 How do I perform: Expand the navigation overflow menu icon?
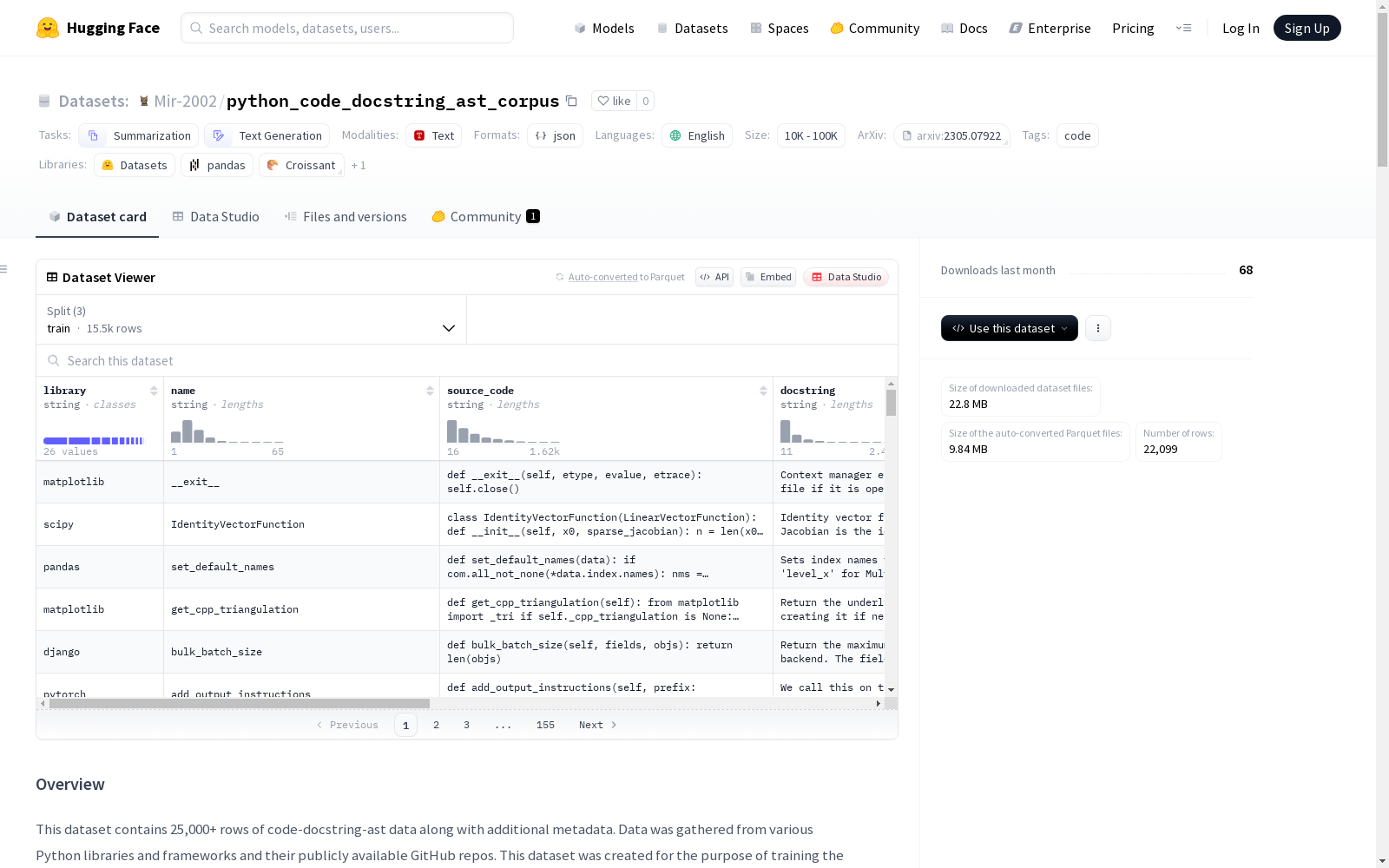coord(1183,28)
